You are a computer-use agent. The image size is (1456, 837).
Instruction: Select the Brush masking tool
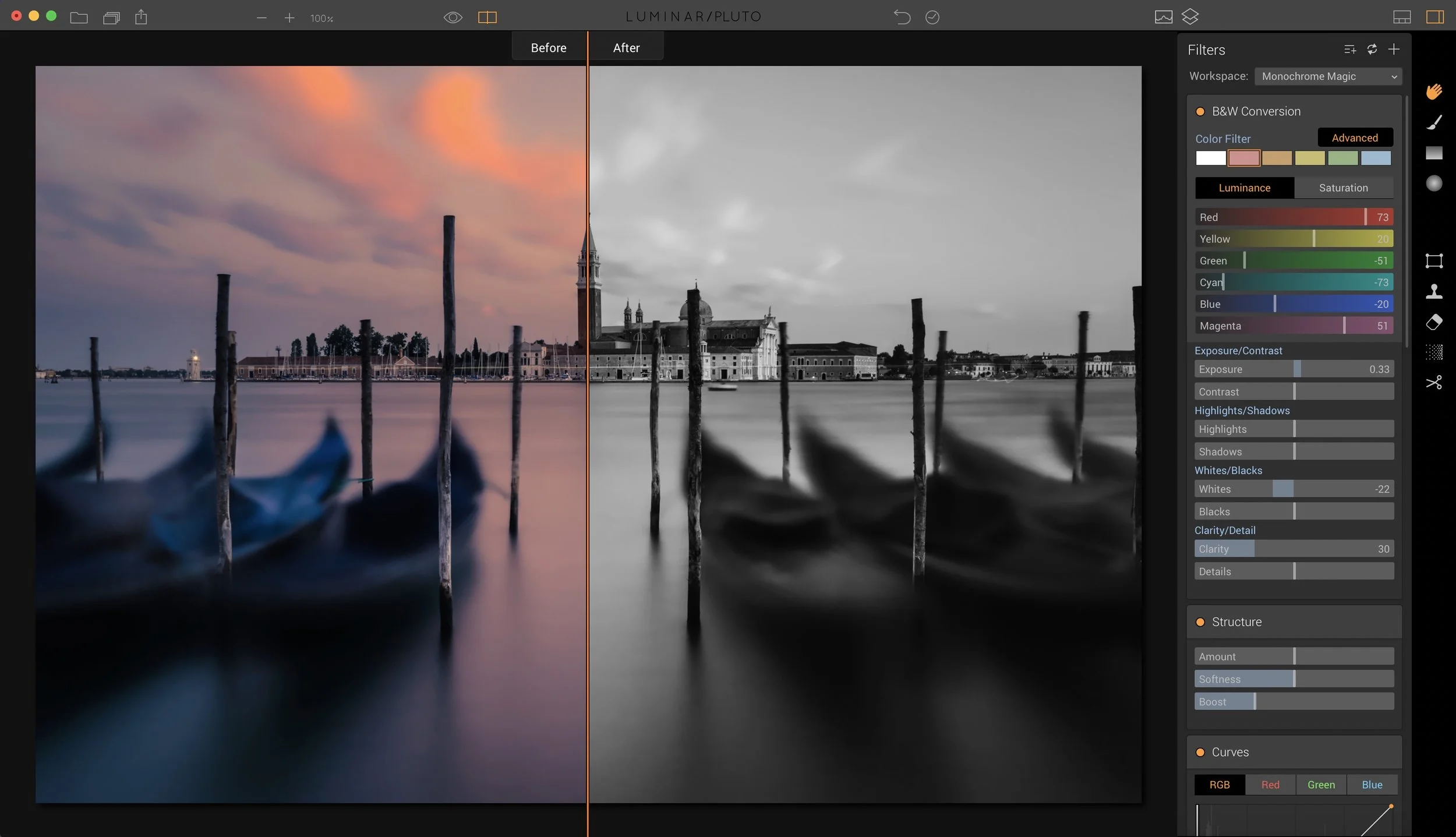(1434, 122)
